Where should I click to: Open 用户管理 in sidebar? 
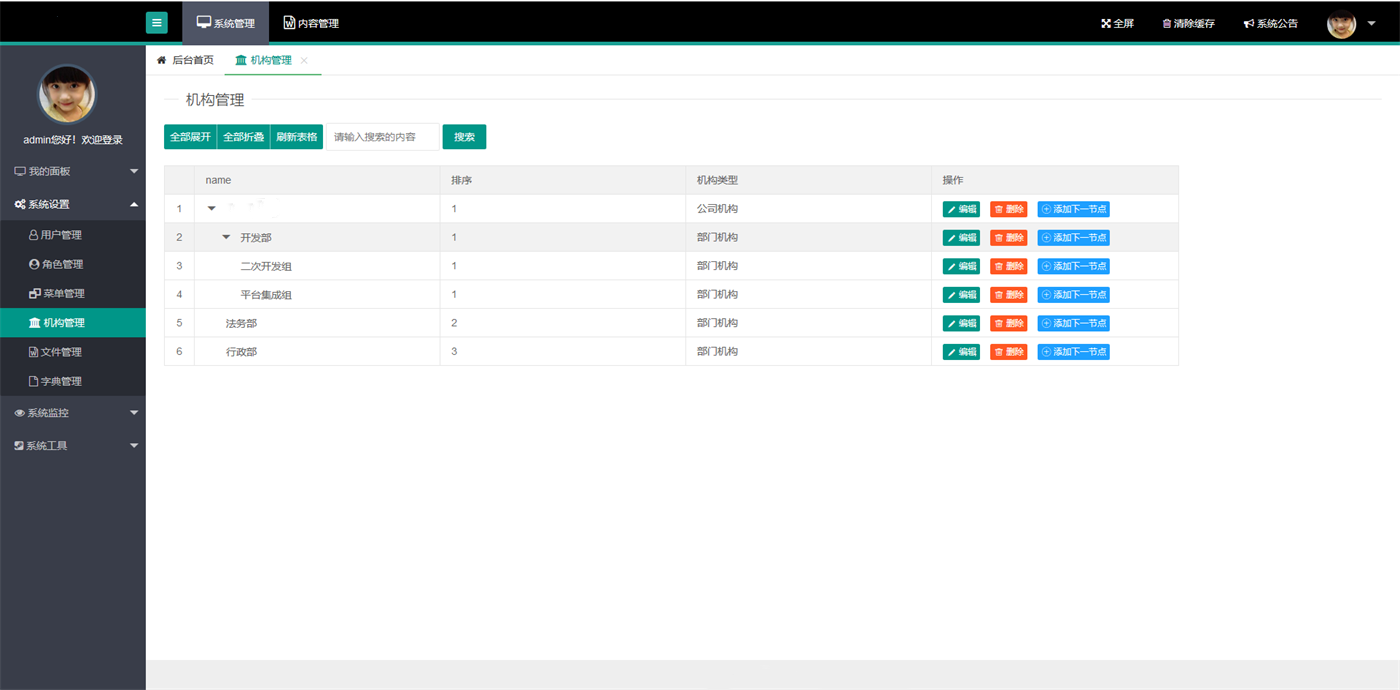coord(60,235)
